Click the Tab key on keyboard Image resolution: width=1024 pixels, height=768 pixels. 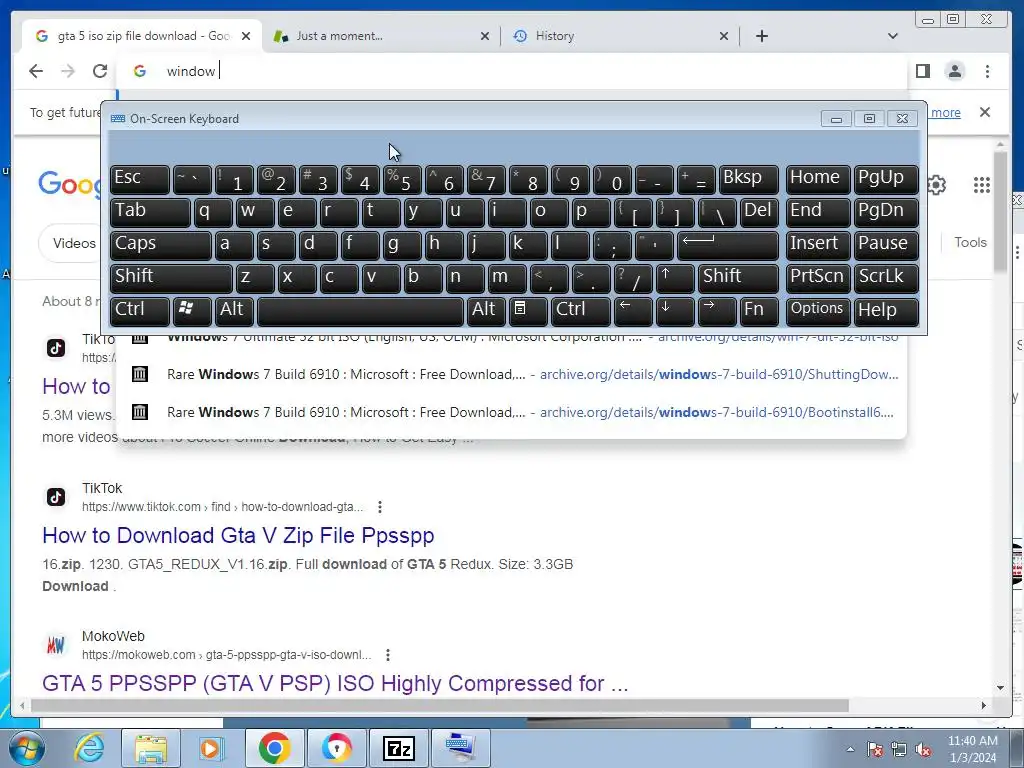pyautogui.click(x=150, y=213)
